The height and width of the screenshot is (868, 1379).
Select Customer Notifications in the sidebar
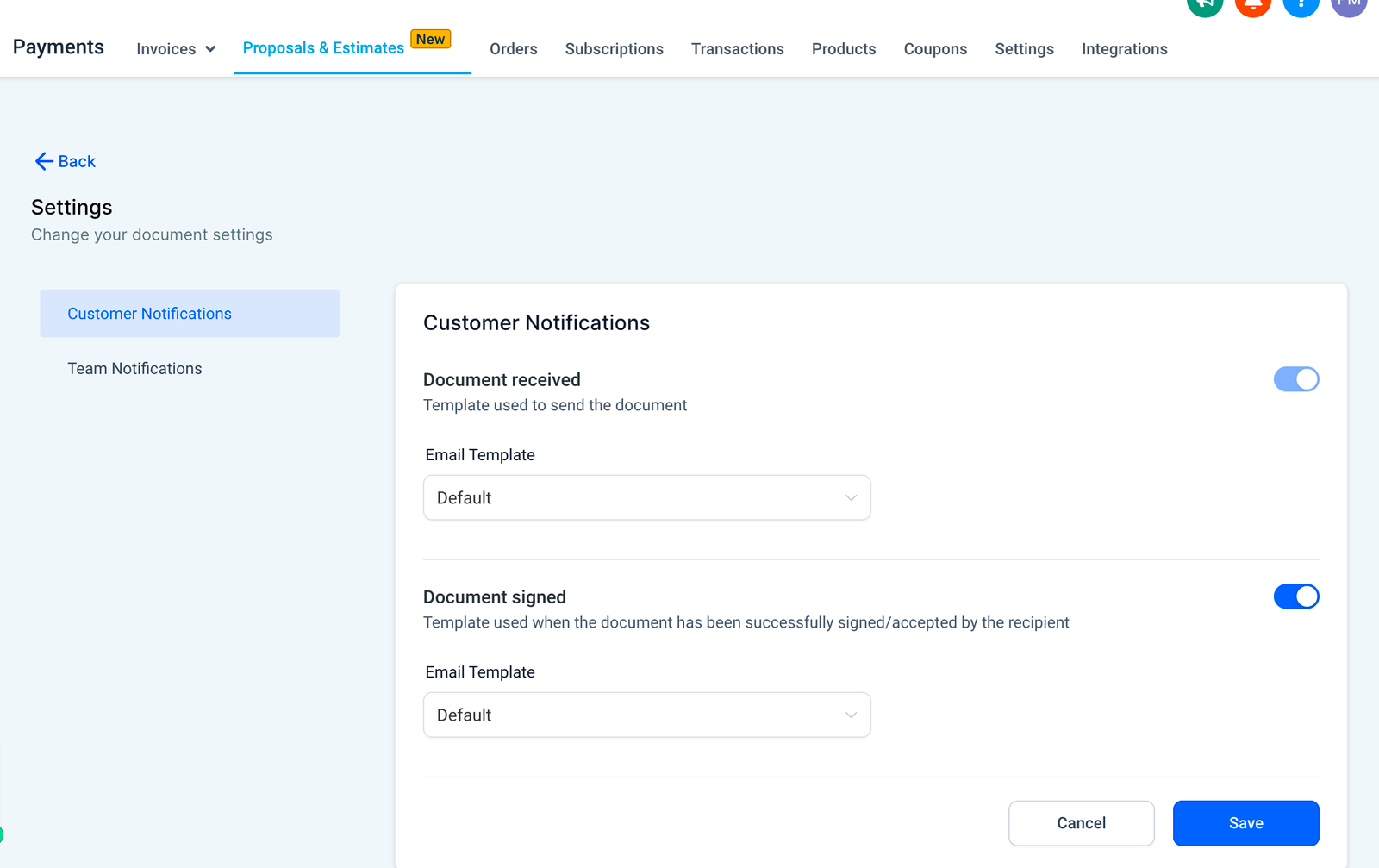(150, 314)
